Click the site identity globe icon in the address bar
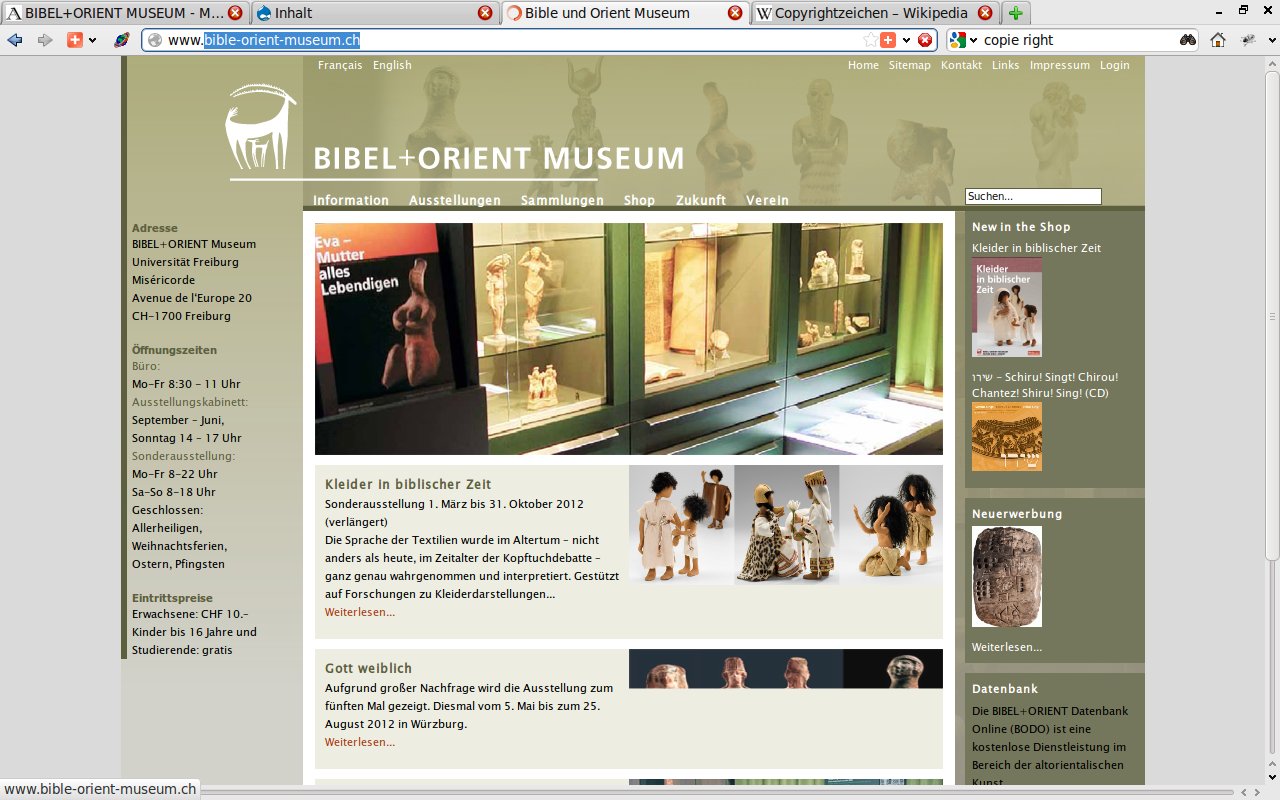Image resolution: width=1280 pixels, height=800 pixels. tap(155, 40)
